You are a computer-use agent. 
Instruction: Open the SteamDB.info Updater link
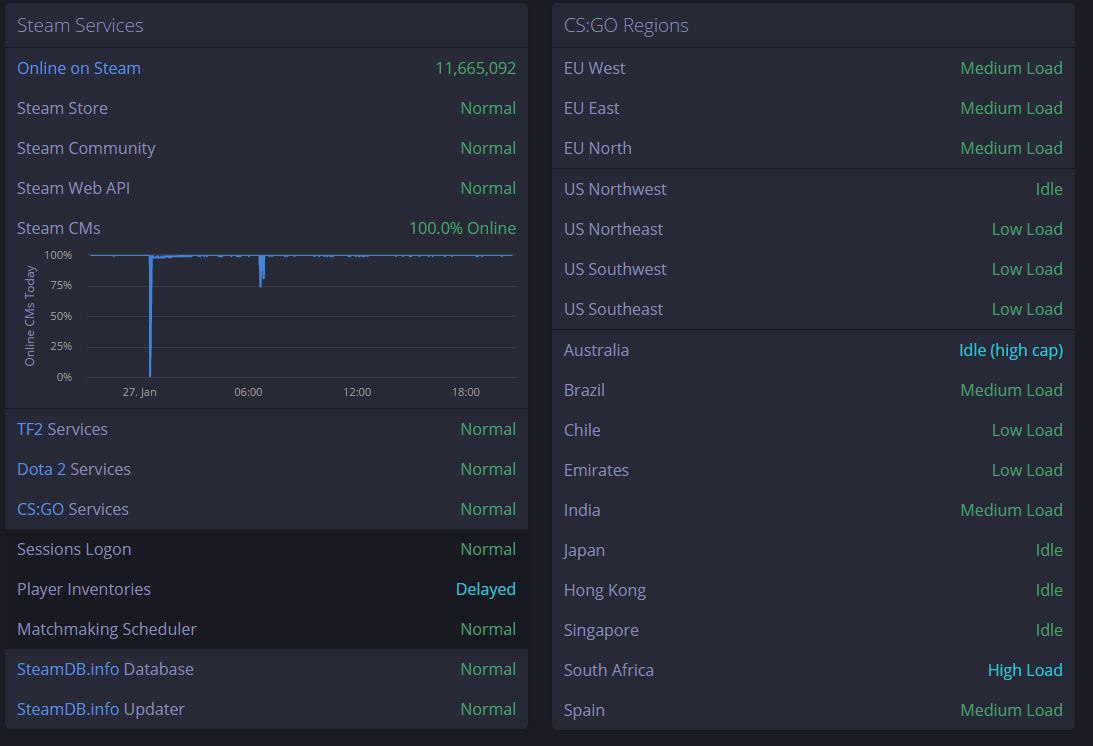pyautogui.click(x=100, y=709)
